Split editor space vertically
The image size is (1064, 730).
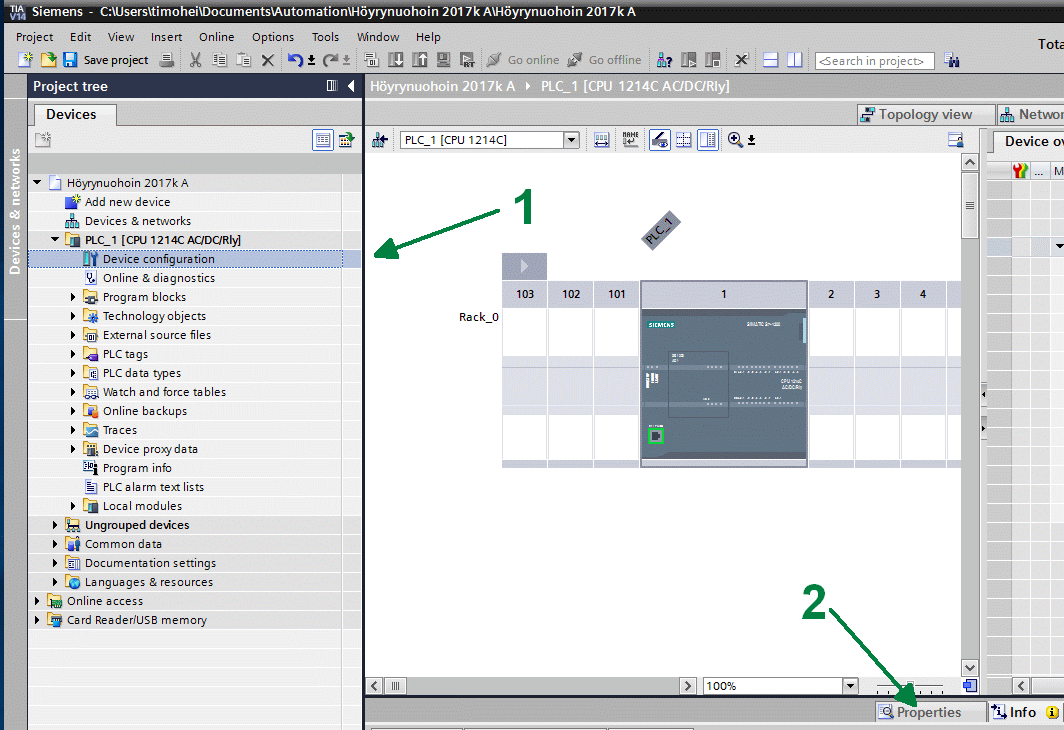click(795, 60)
